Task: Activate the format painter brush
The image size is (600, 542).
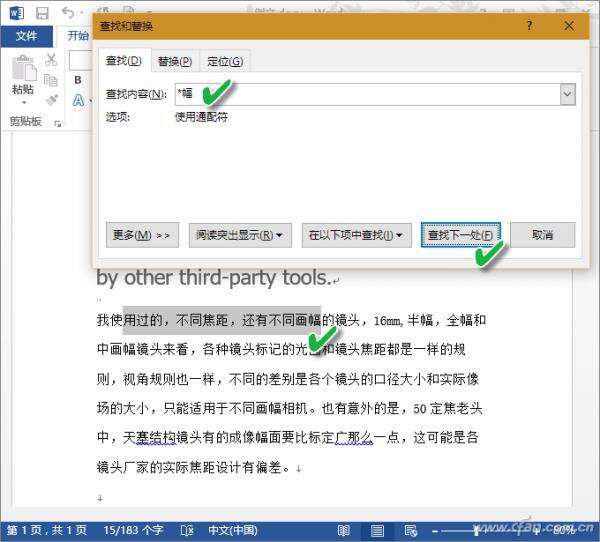Action: [x=51, y=100]
